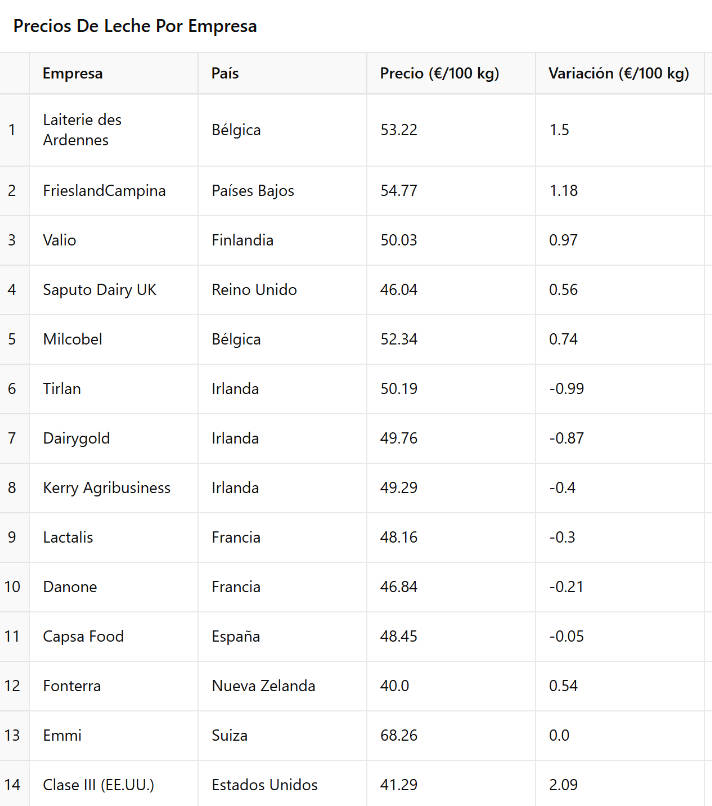The height and width of the screenshot is (806, 712).
Task: Select Emmi price 68.26 cell
Action: 451,736
